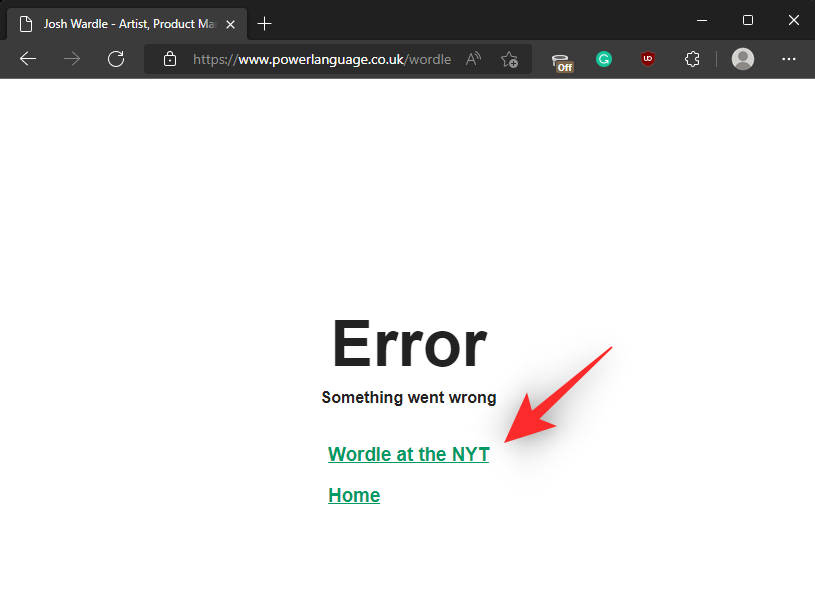Reload the page with the refresh icon
Viewport: 815px width, 595px height.
pyautogui.click(x=116, y=59)
